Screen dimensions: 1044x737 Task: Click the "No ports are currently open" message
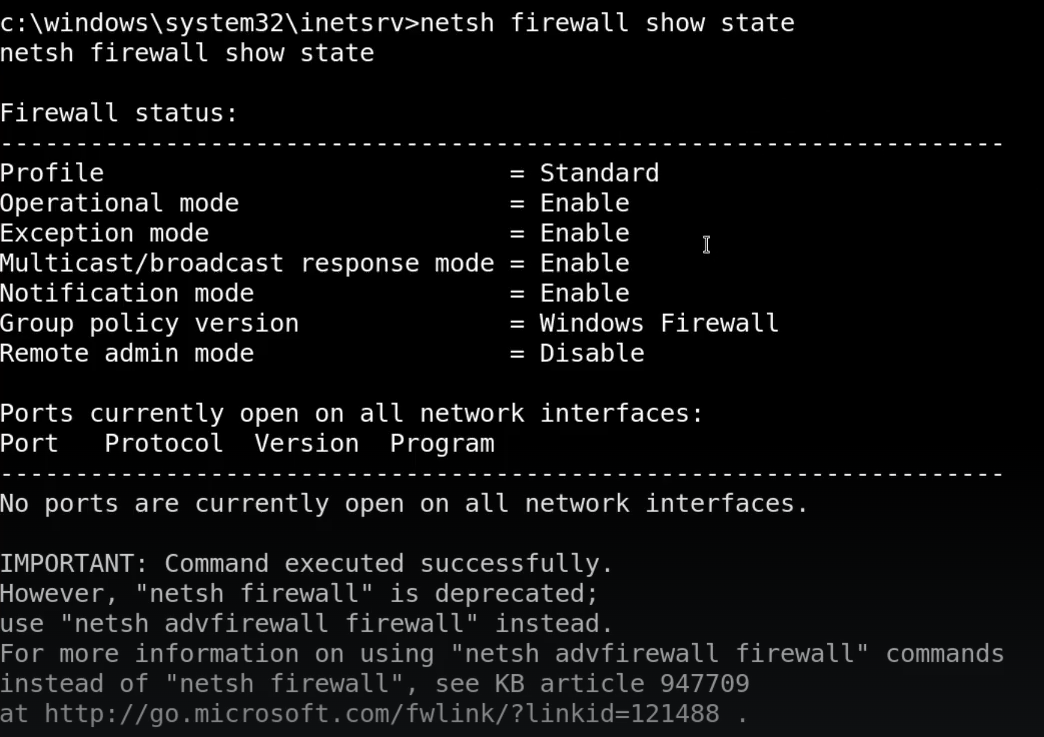tap(404, 503)
